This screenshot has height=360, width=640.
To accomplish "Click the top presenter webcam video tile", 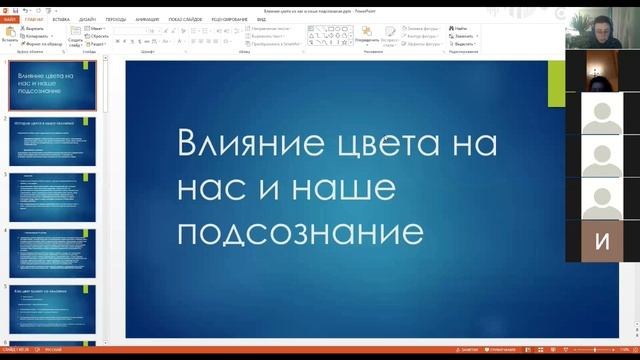I will [x=602, y=28].
